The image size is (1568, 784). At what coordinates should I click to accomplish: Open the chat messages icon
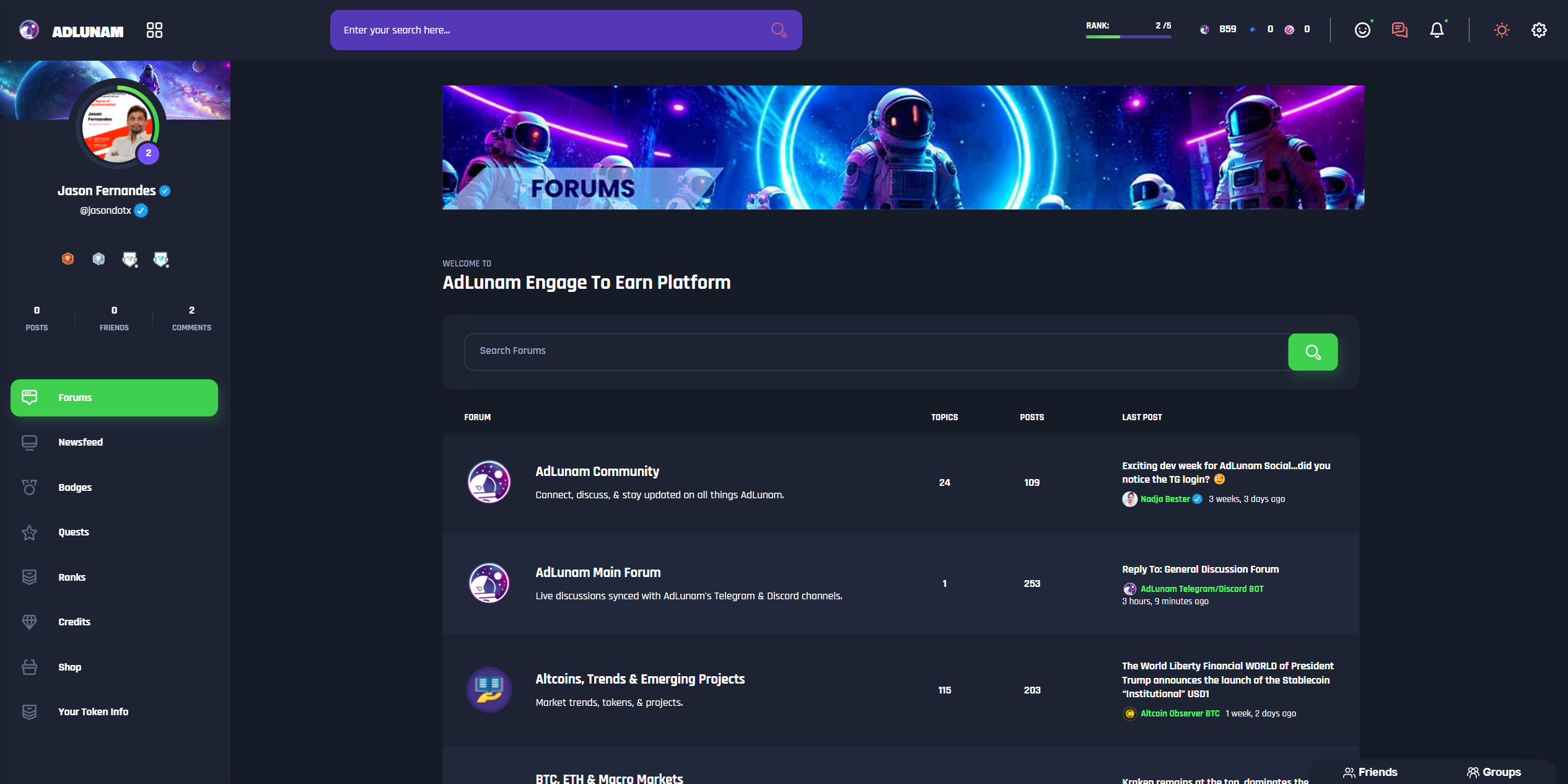[x=1399, y=30]
